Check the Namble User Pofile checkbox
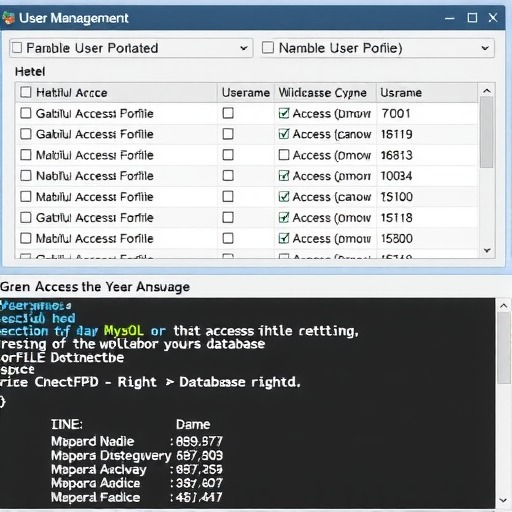Image resolution: width=512 pixels, height=512 pixels. (x=268, y=48)
